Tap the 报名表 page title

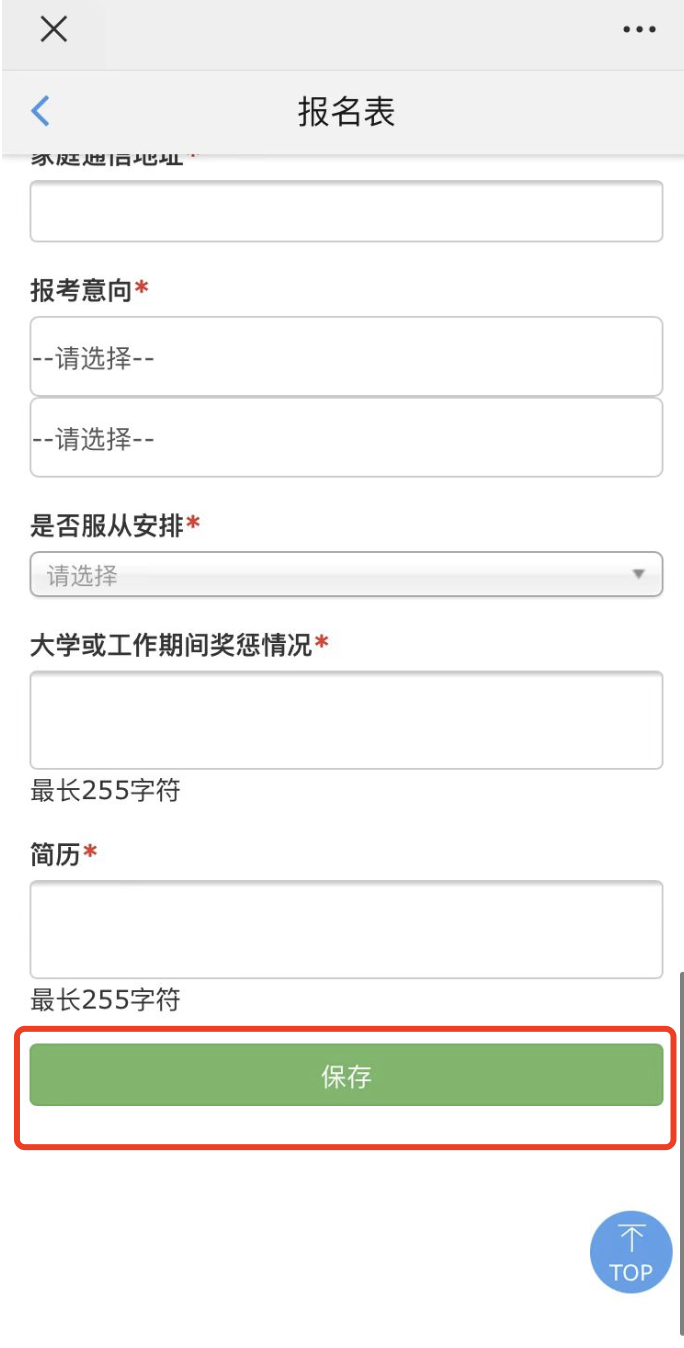point(346,111)
